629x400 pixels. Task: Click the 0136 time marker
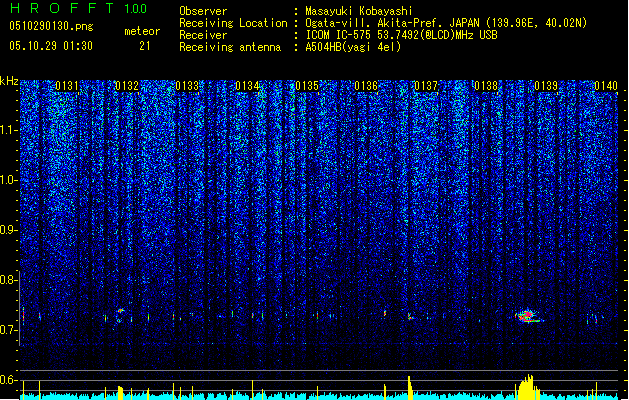coord(366,86)
